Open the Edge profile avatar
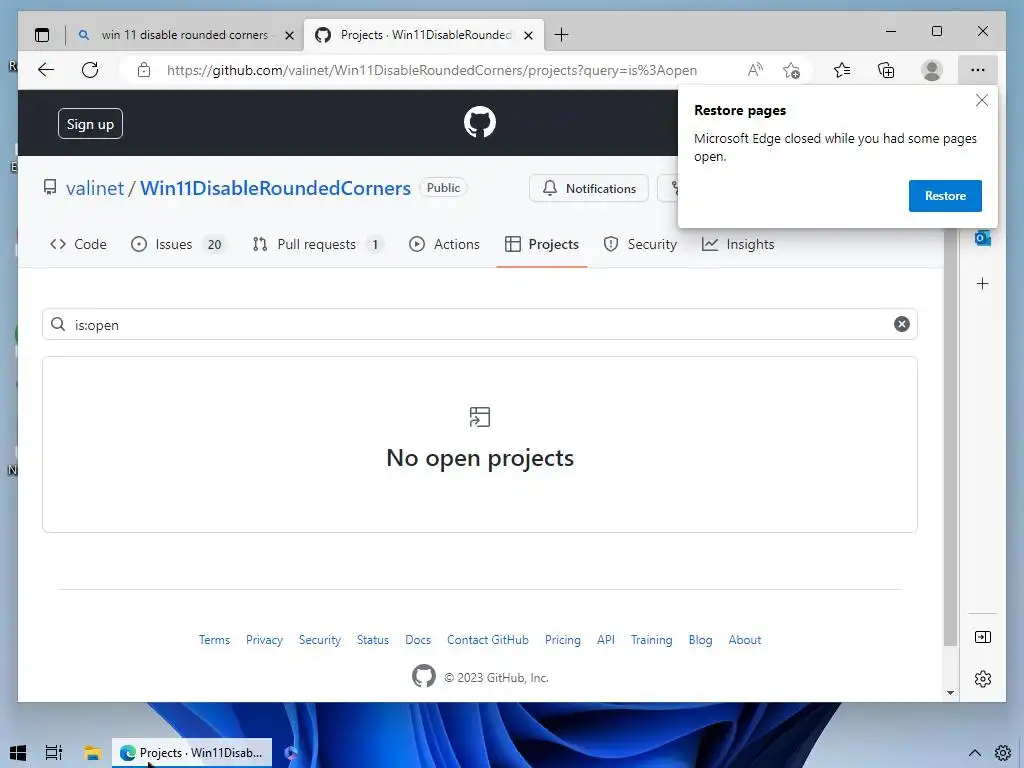1024x768 pixels. [x=932, y=70]
